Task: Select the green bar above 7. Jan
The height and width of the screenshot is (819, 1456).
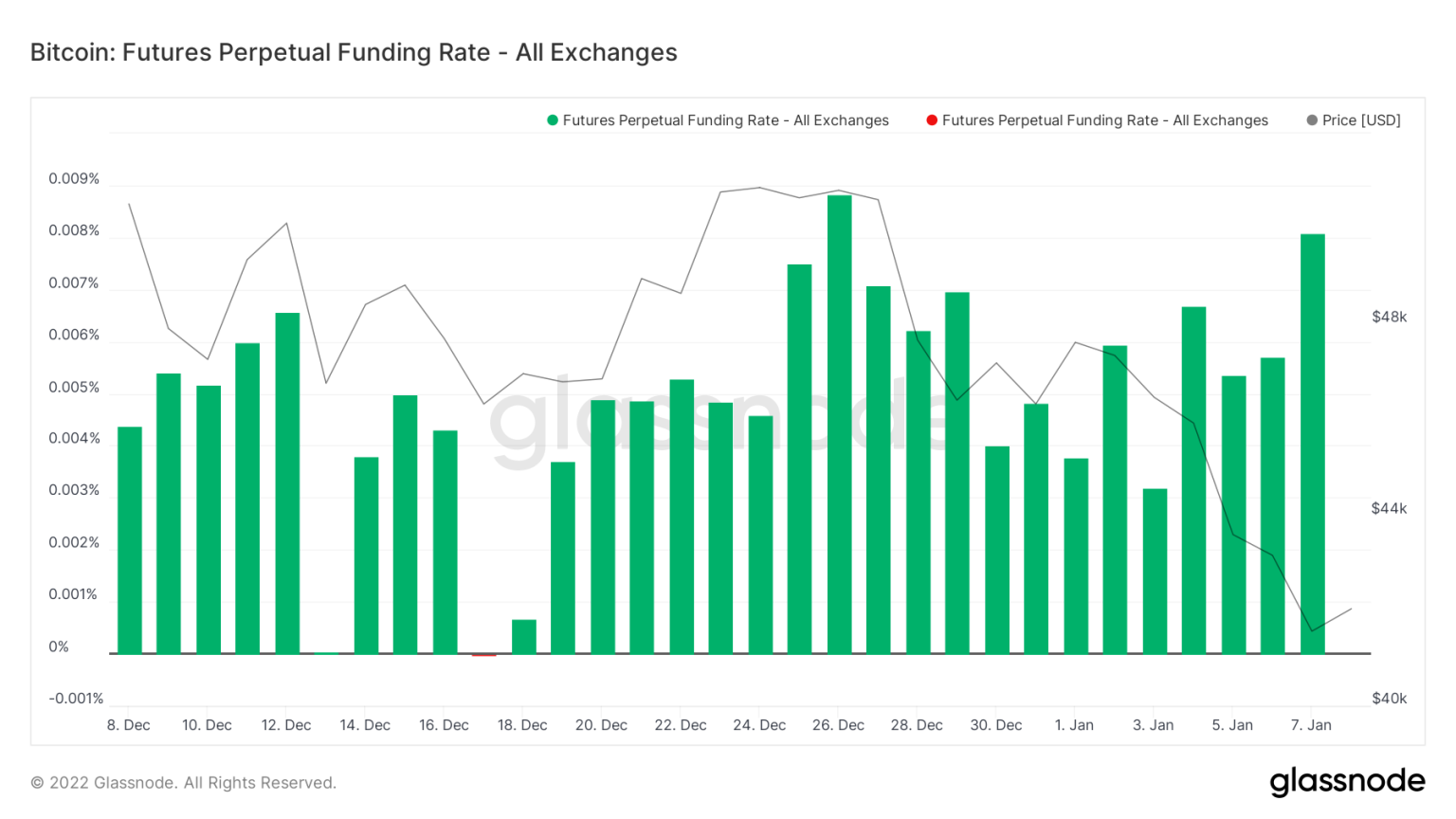Action: (1312, 444)
